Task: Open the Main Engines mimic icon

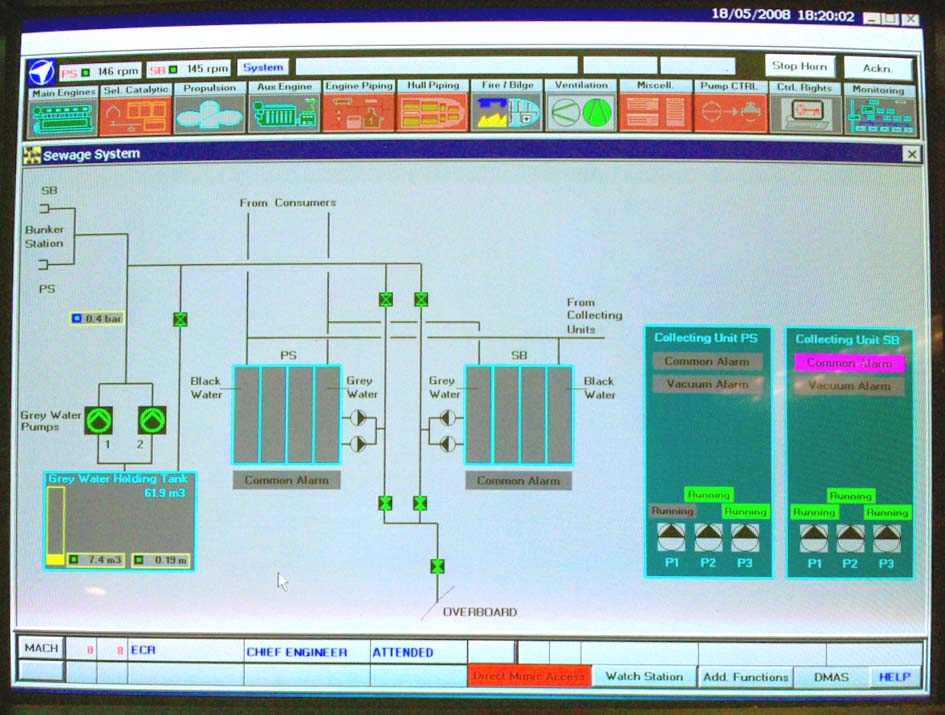Action: click(63, 115)
